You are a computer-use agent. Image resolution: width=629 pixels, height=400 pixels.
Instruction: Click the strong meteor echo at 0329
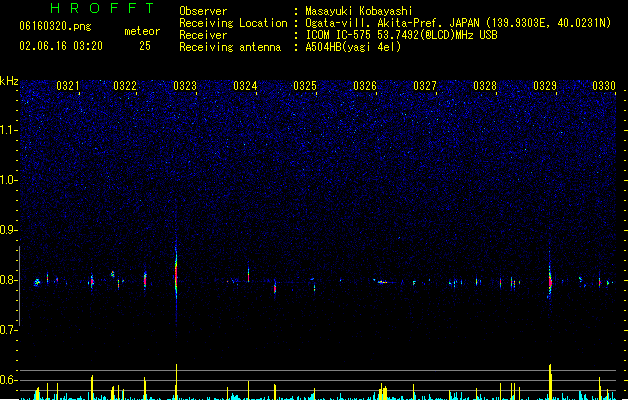[x=550, y=281]
